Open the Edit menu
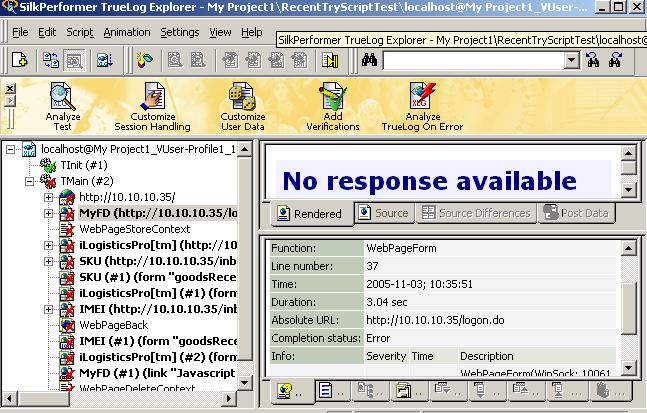The image size is (647, 413). tap(47, 32)
